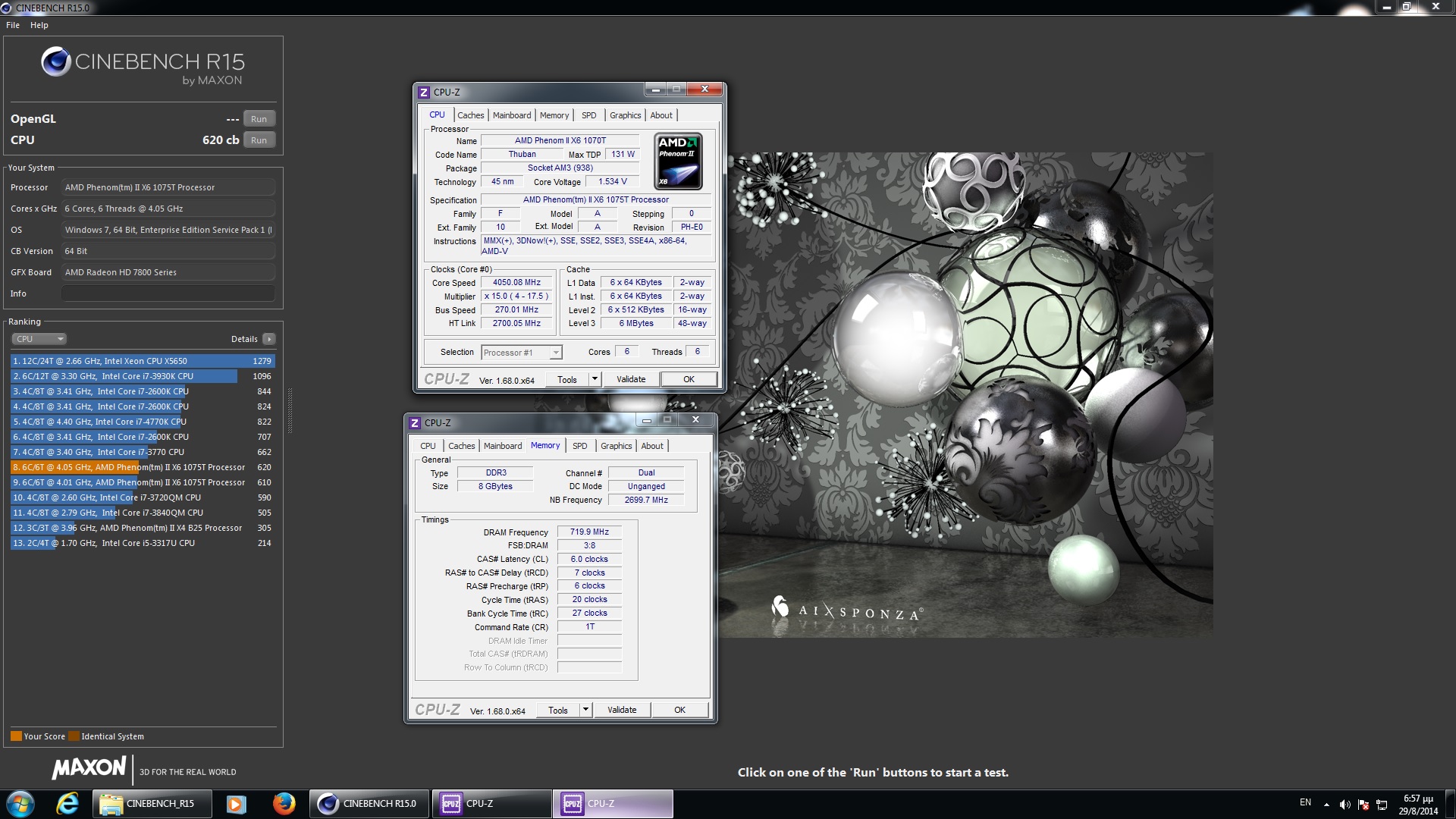The height and width of the screenshot is (819, 1456).
Task: Click the clock and date display
Action: point(1418,805)
